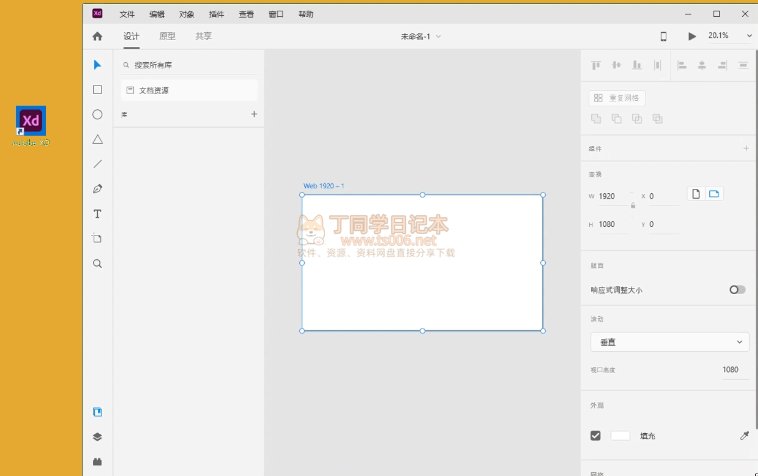
Task: Open the 文件 menu
Action: 127,14
